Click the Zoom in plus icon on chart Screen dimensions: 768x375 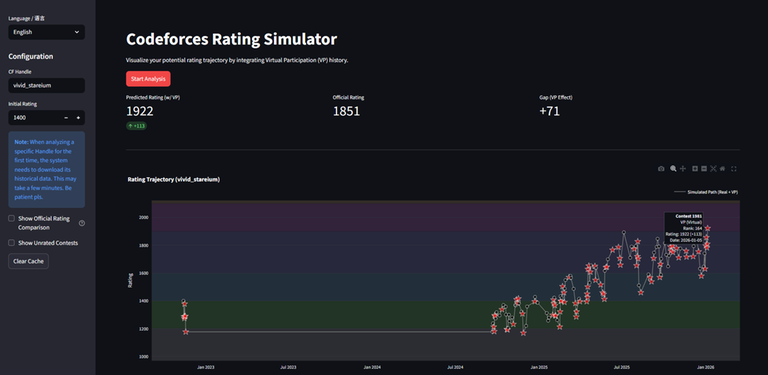click(695, 168)
